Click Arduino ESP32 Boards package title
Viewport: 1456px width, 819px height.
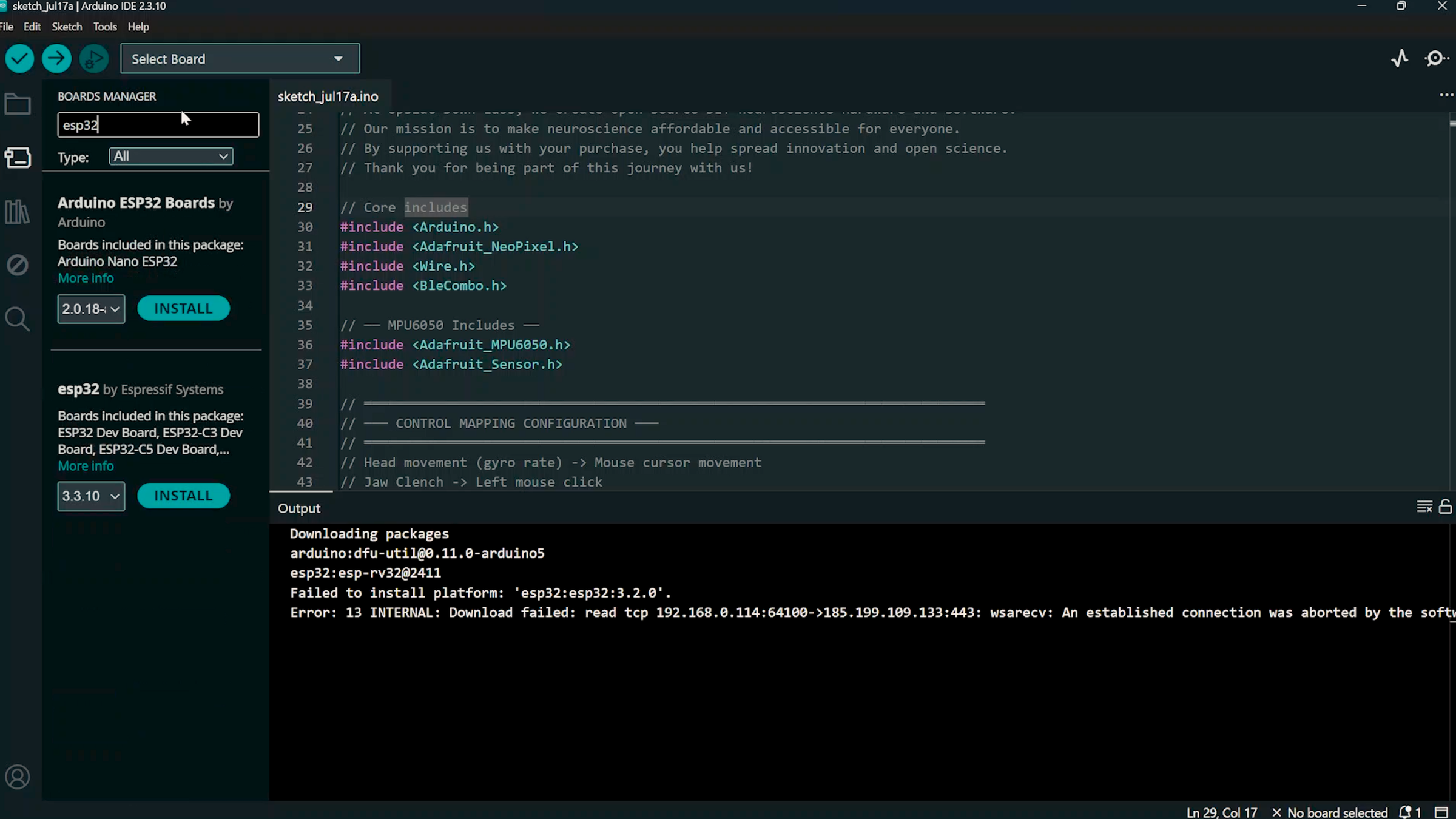tap(136, 203)
